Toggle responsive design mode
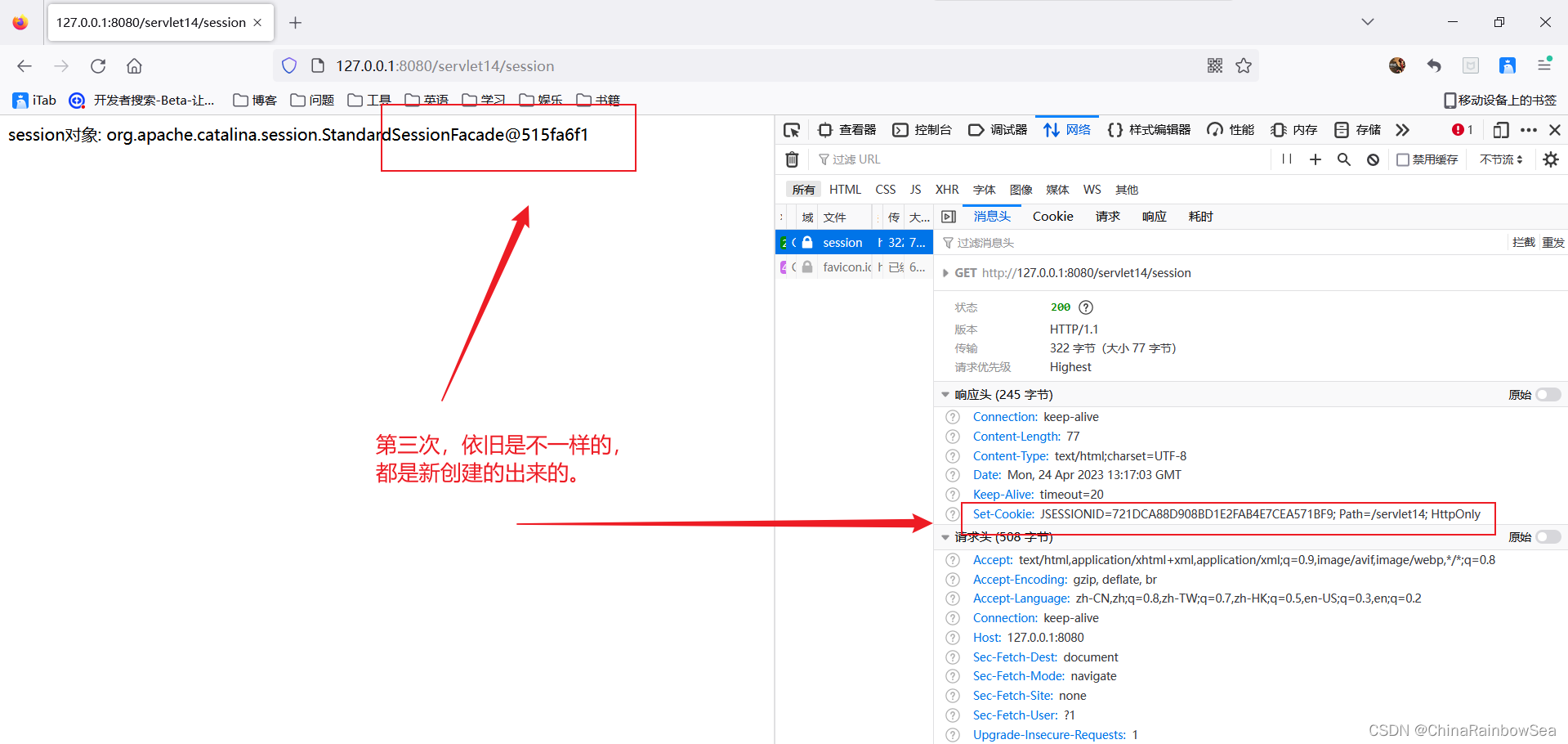 [1501, 130]
